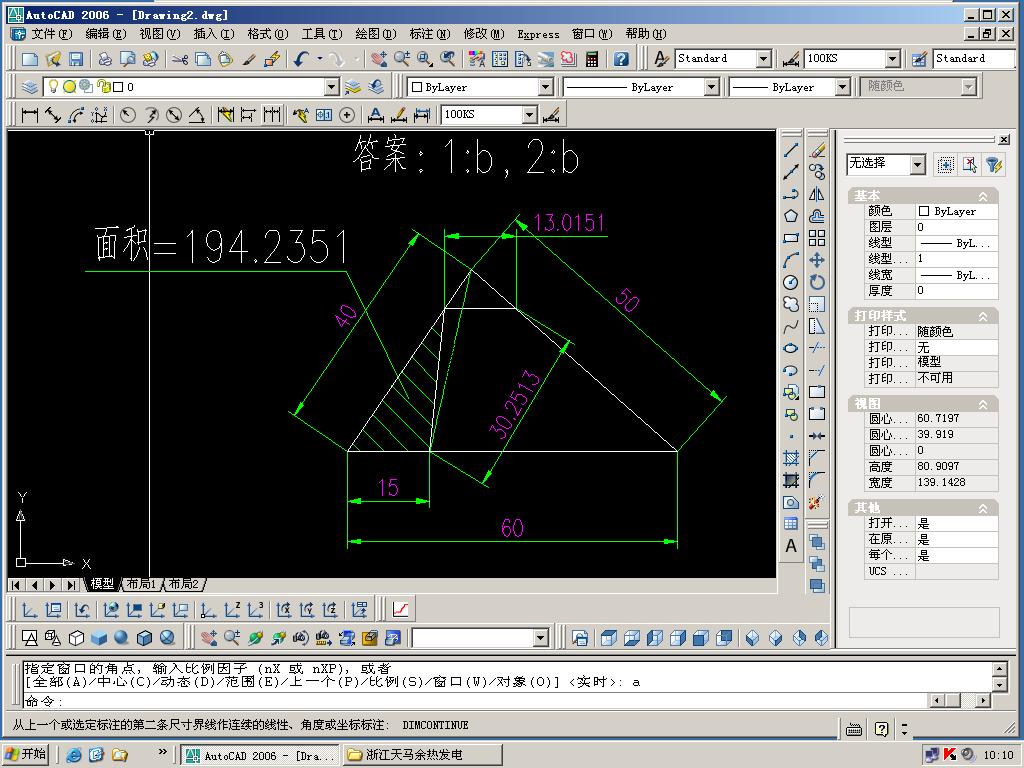1024x768 pixels.
Task: Open the QuickCalc calculator
Action: [592, 59]
